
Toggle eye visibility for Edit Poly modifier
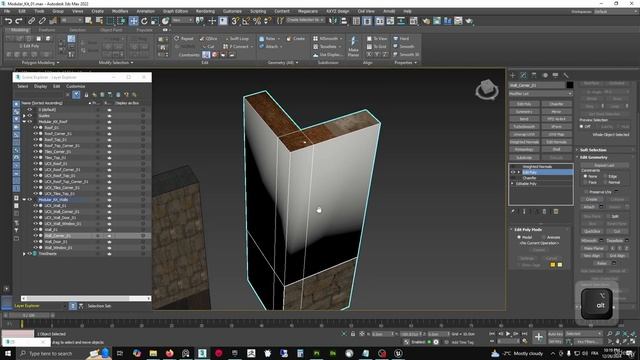pos(513,172)
